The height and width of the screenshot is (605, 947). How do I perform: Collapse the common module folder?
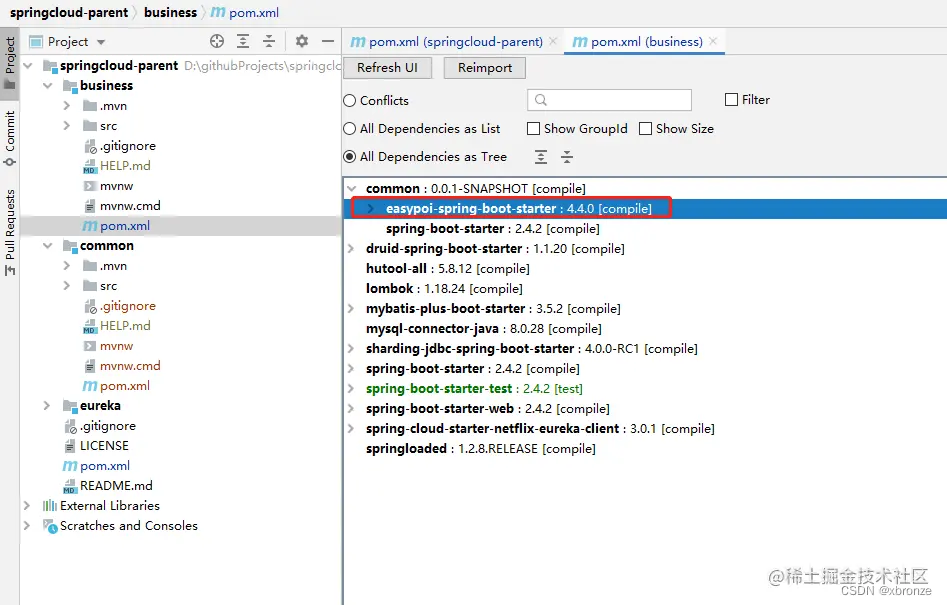click(x=48, y=246)
